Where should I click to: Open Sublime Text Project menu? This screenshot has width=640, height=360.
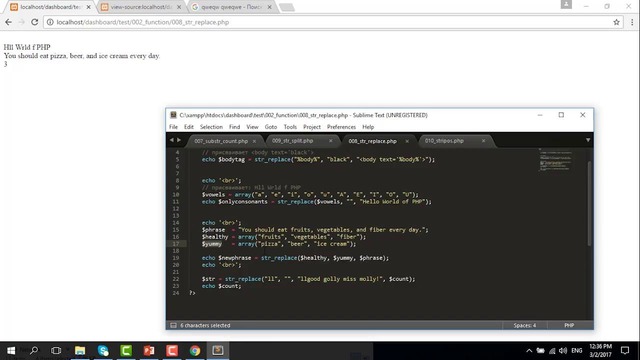312,127
